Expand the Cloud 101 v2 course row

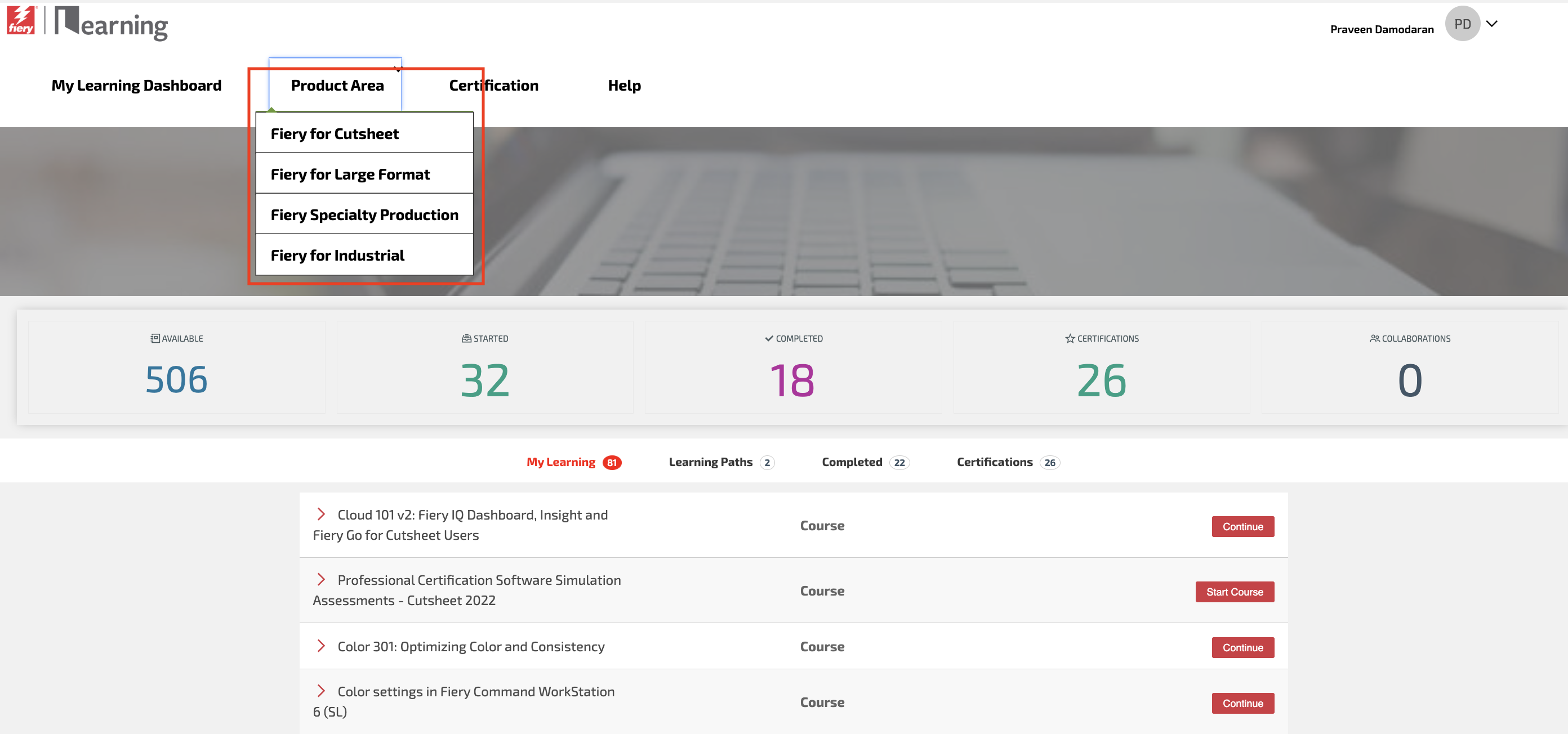[321, 514]
